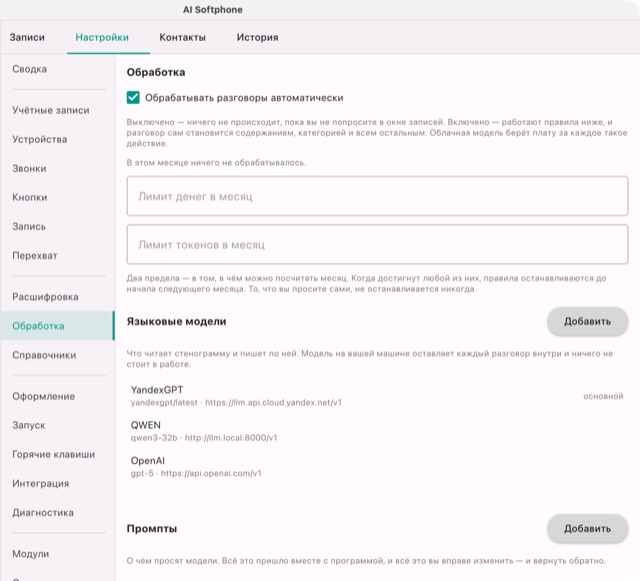Select the YandexGPT model row
Viewport: 640px width, 581px height.
tap(377, 396)
